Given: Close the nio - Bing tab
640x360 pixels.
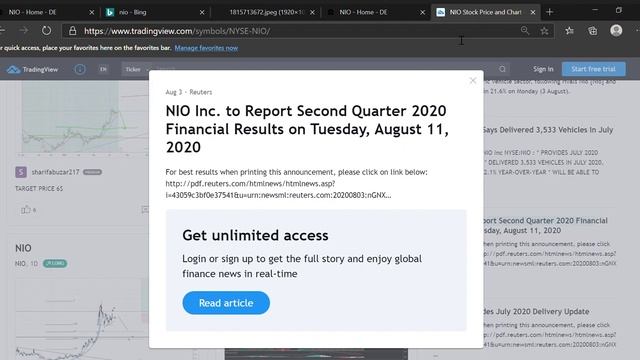Looking at the screenshot, I should coord(202,12).
